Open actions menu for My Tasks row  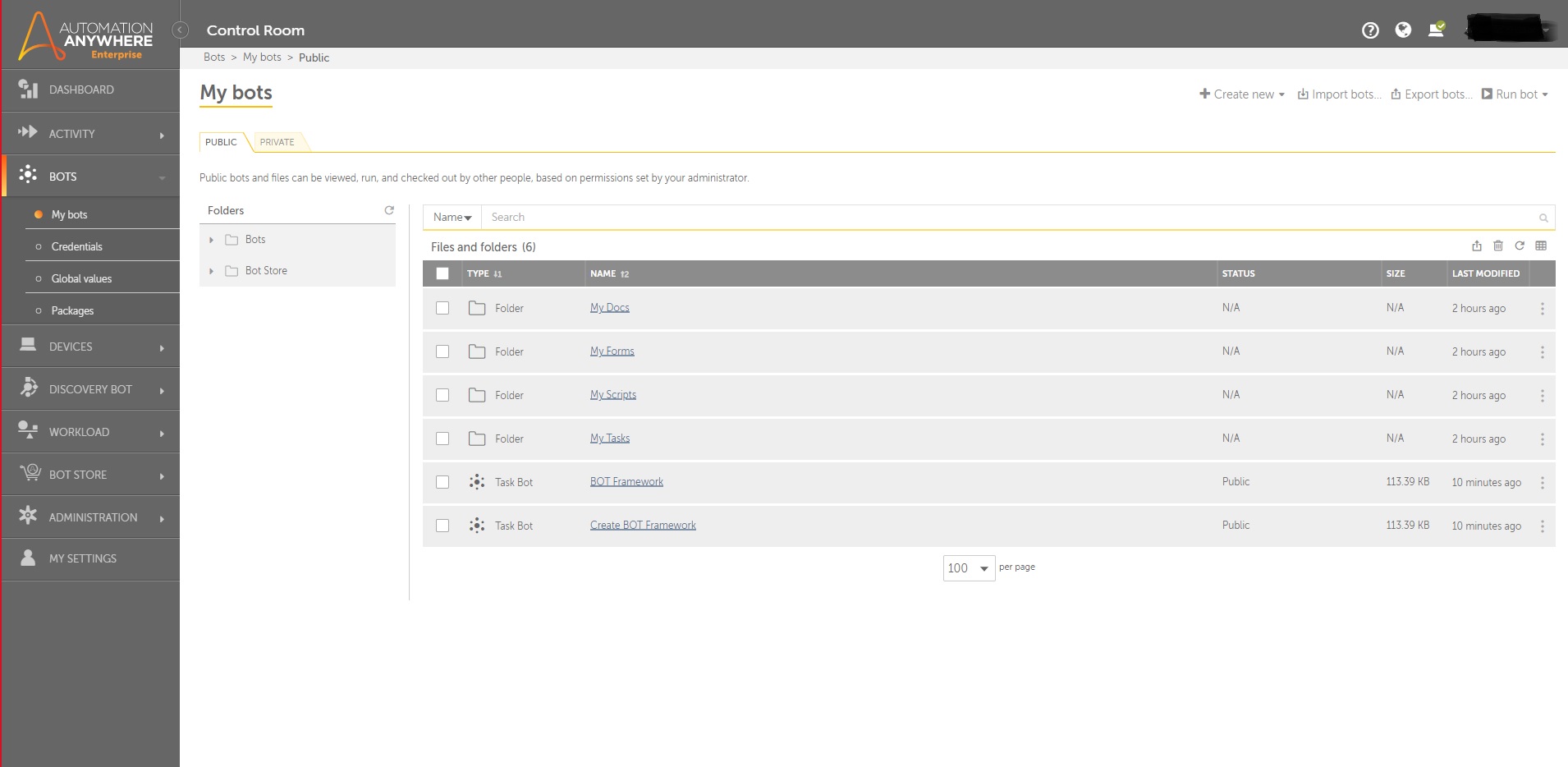pos(1543,439)
